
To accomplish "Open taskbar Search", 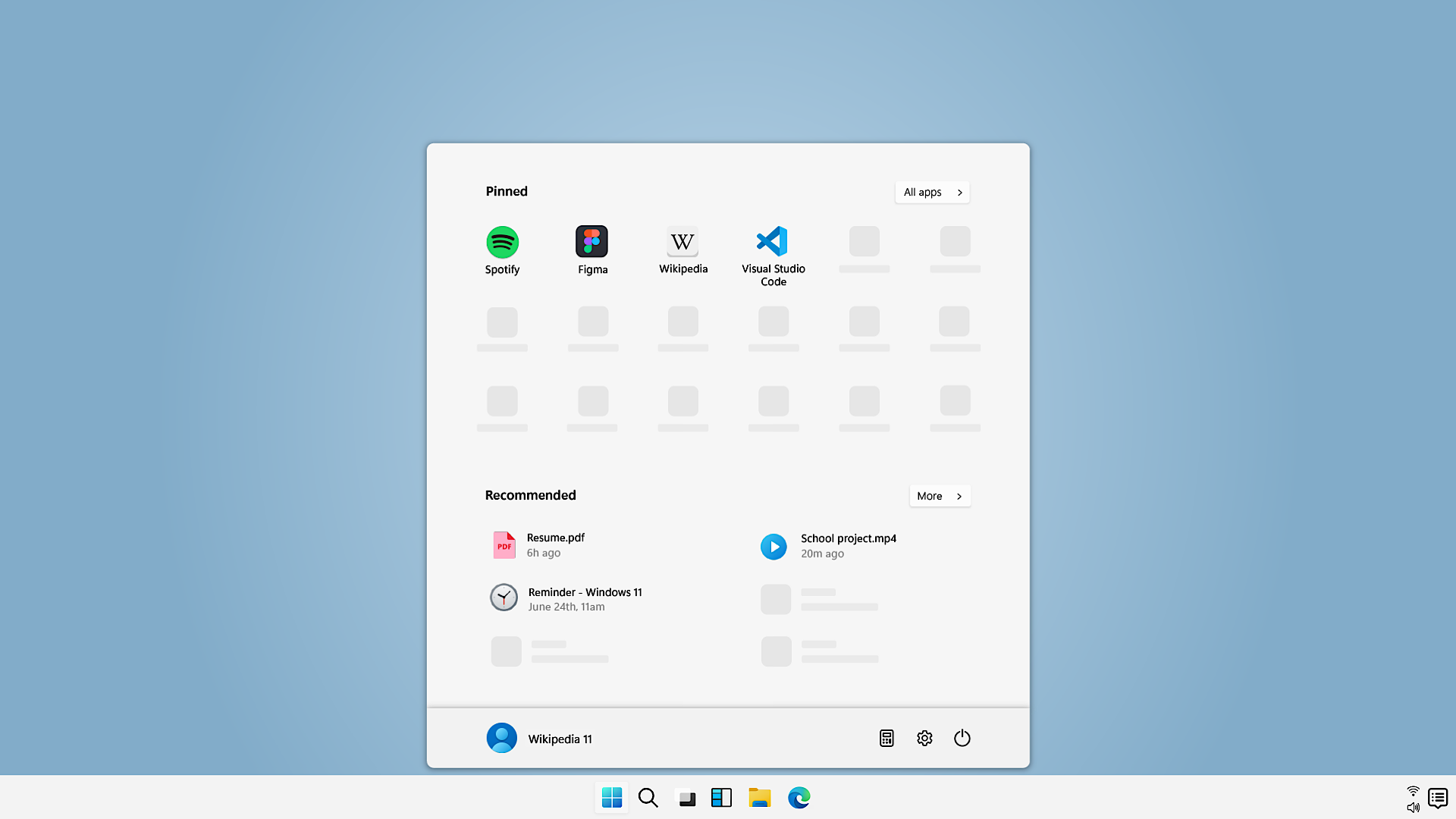I will pos(648,798).
